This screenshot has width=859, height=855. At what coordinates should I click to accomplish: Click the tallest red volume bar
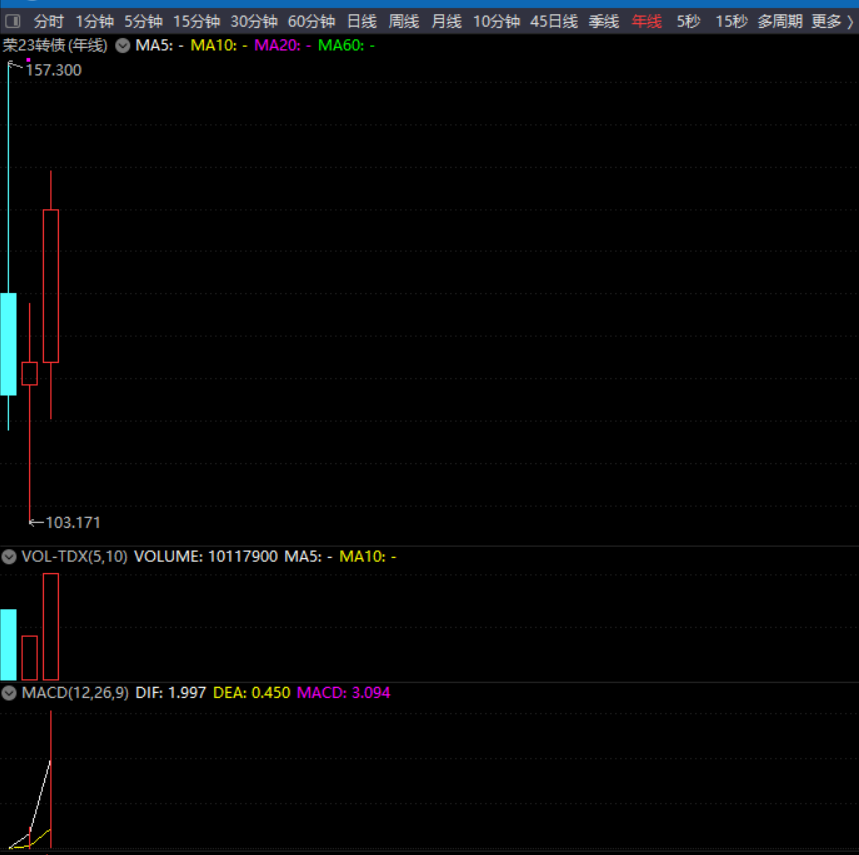click(x=51, y=627)
